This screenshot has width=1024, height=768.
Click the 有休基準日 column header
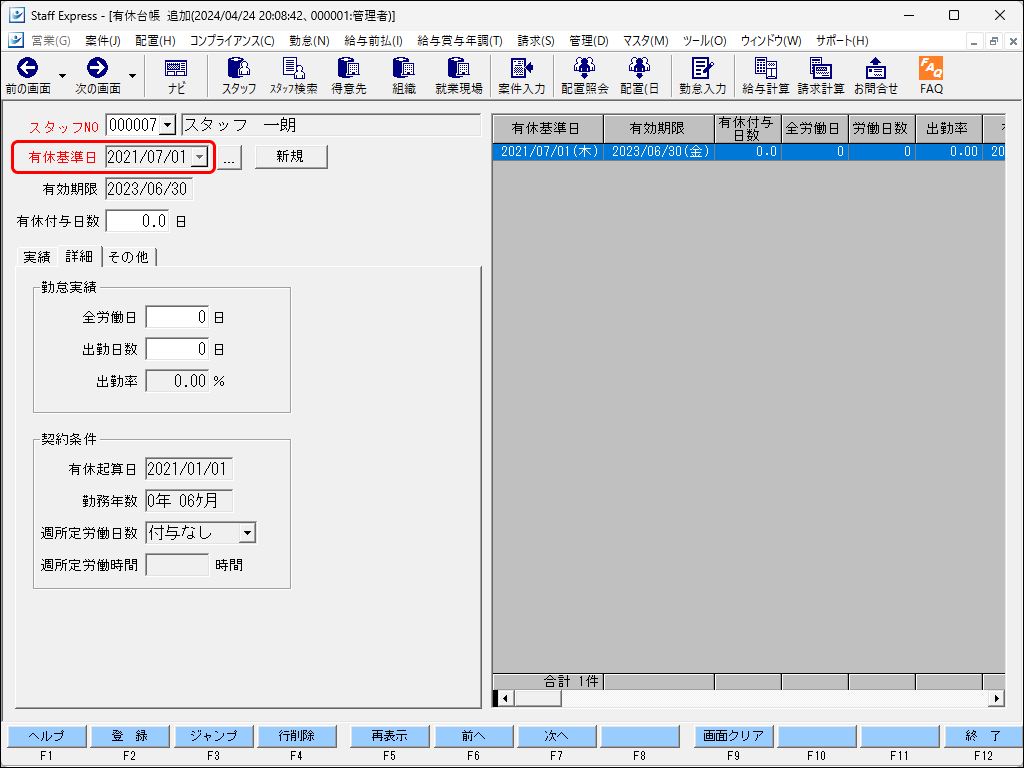(547, 129)
